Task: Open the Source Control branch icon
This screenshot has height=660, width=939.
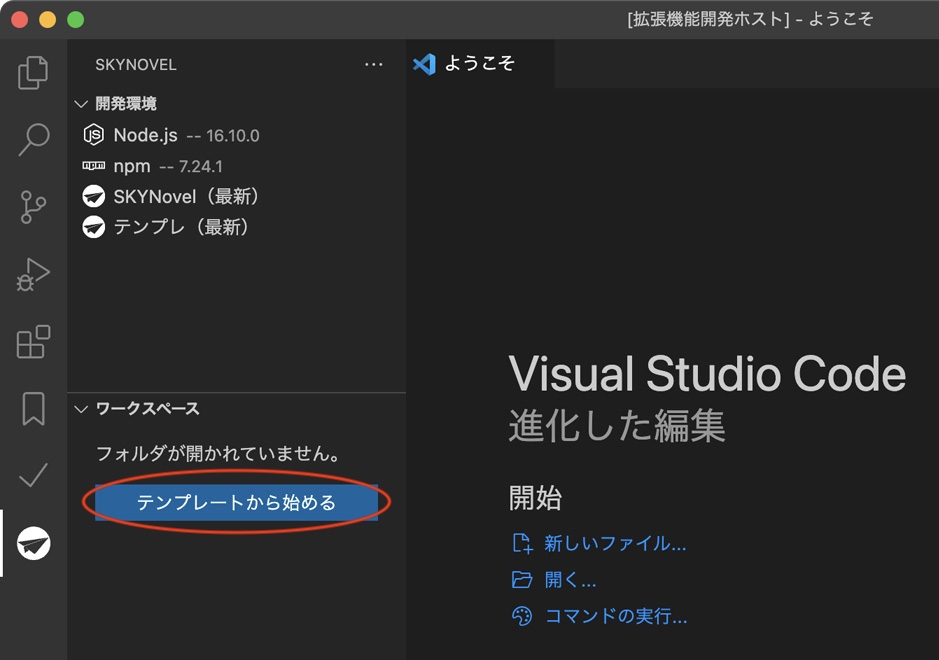Action: pyautogui.click(x=33, y=207)
